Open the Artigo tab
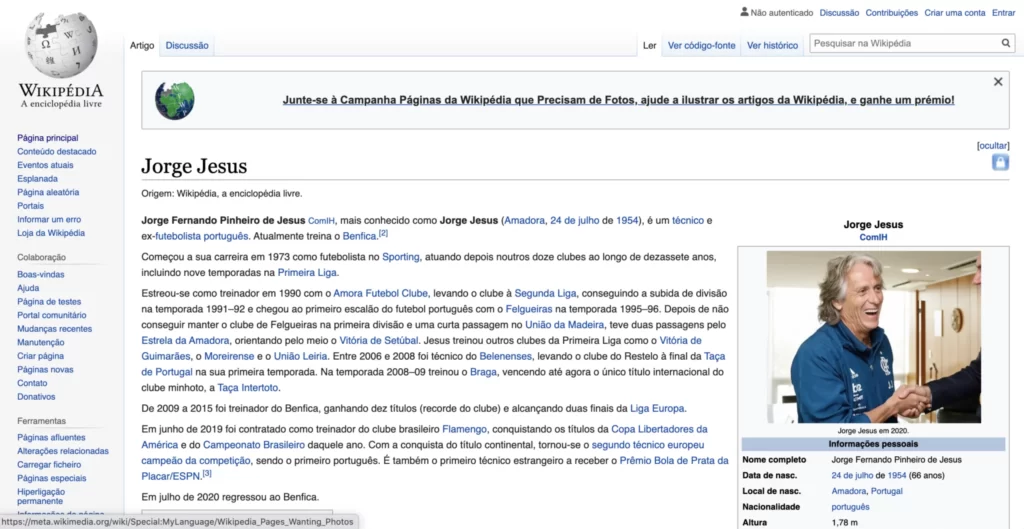 pyautogui.click(x=142, y=46)
